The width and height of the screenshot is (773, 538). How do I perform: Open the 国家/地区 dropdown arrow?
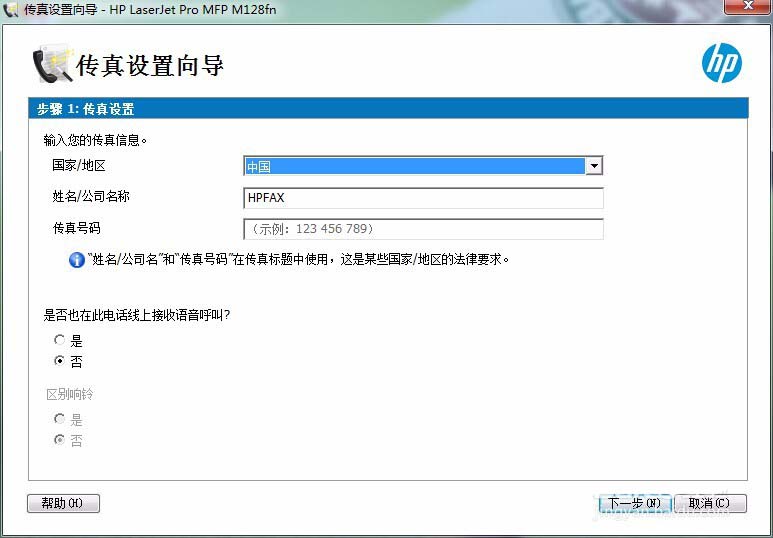tap(594, 166)
